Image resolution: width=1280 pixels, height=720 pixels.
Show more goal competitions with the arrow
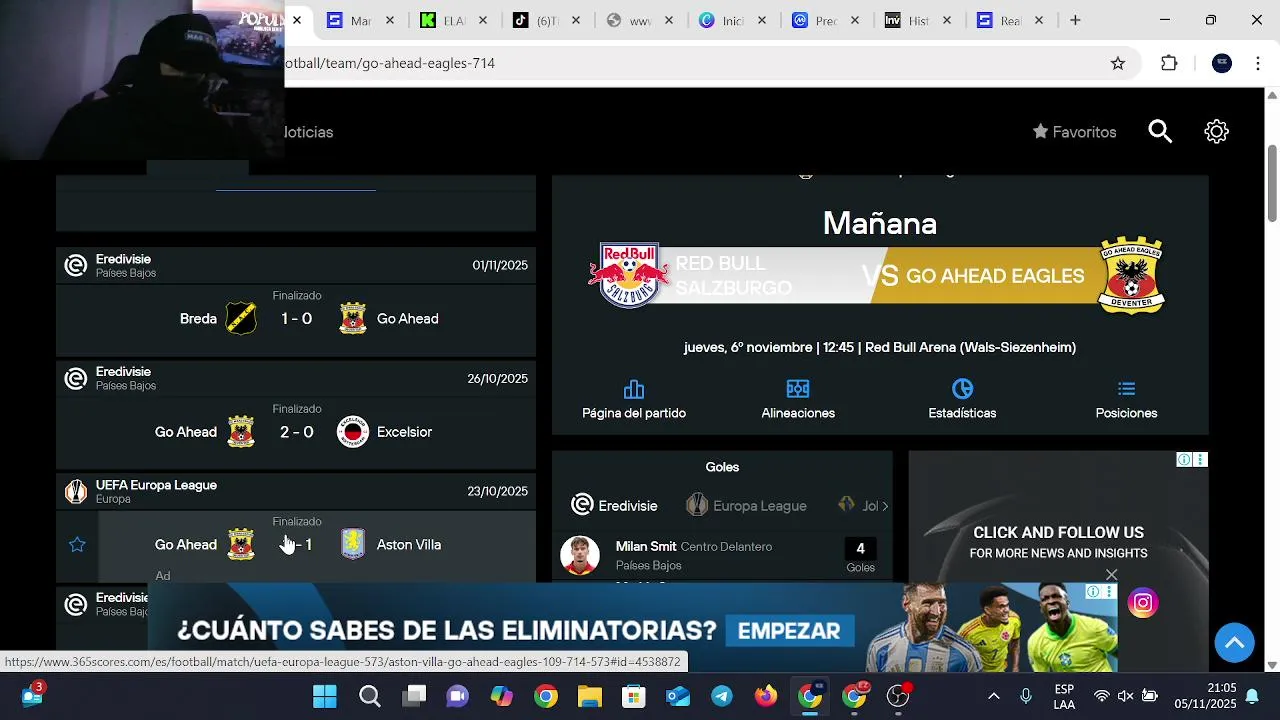point(884,506)
